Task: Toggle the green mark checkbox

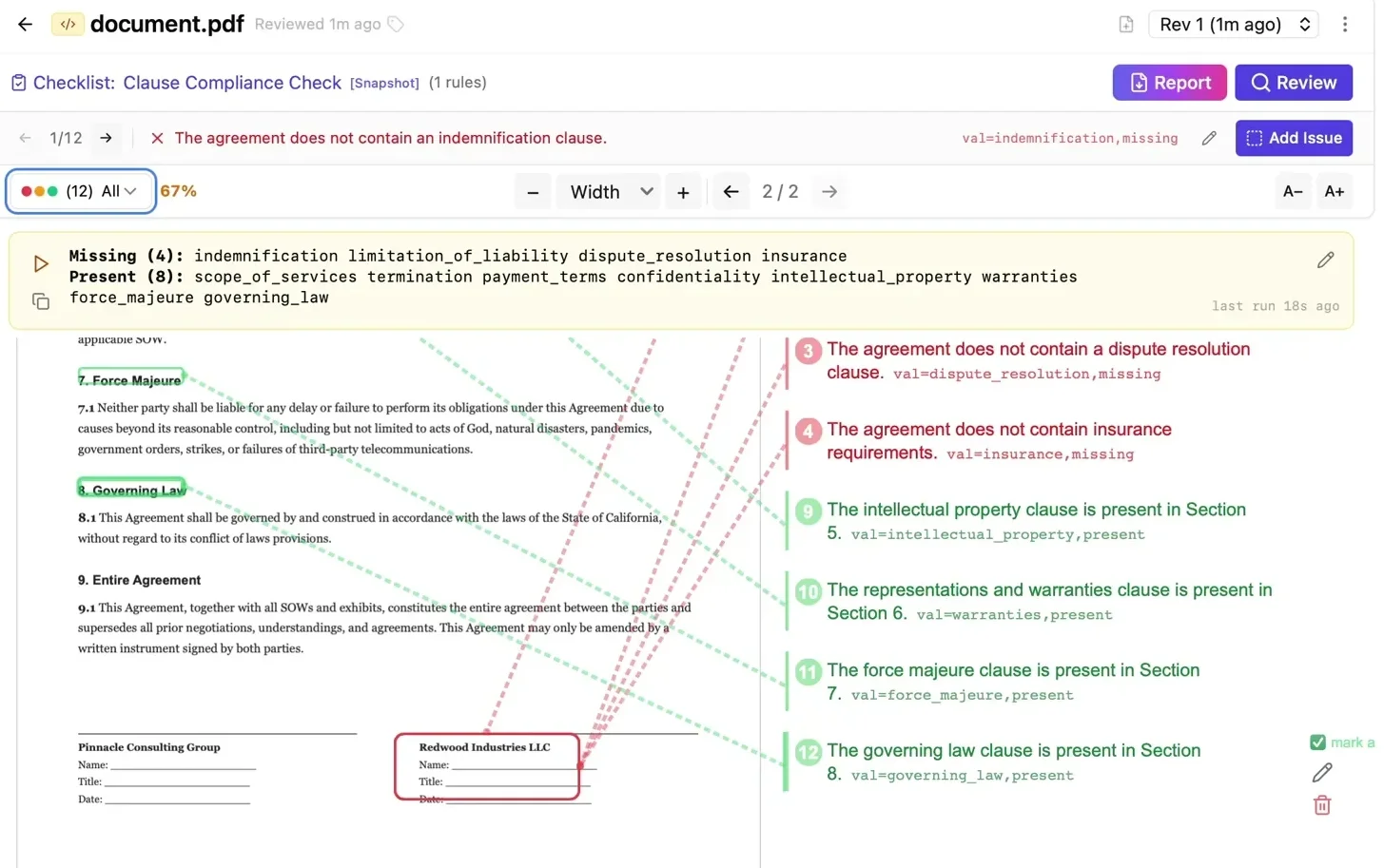Action: tap(1317, 743)
